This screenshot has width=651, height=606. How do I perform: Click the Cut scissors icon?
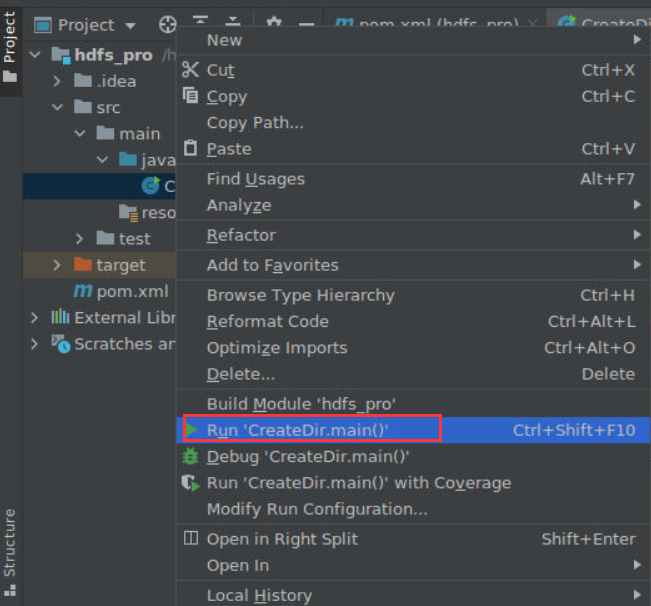tap(191, 70)
